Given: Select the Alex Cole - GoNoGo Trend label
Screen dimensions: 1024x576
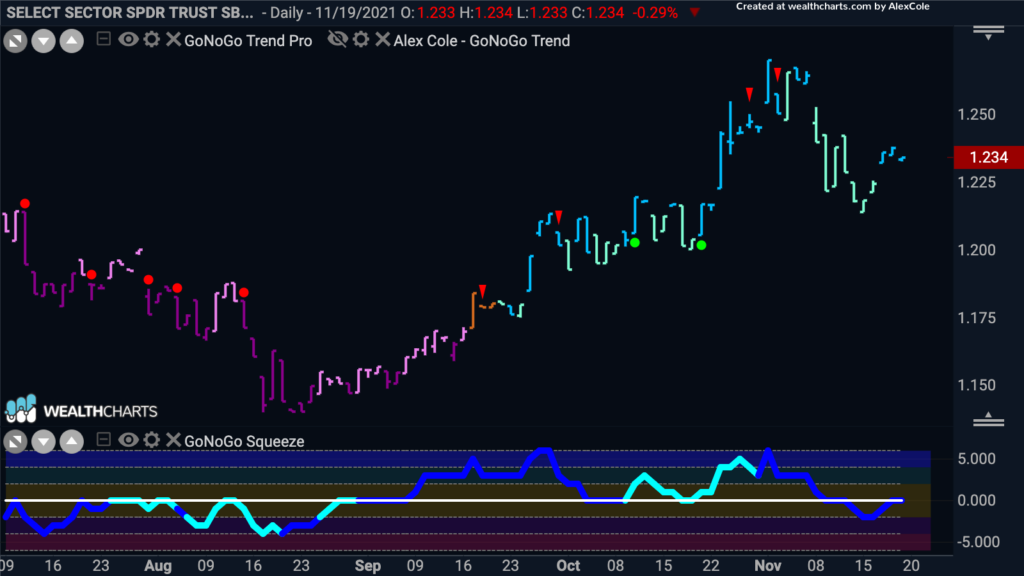Looking at the screenshot, I should tap(481, 40).
